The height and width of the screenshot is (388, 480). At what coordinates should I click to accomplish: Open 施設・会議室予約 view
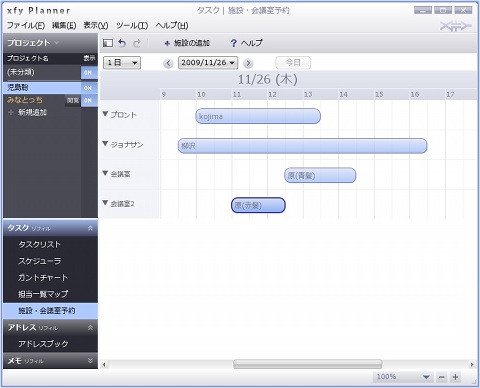coord(50,311)
